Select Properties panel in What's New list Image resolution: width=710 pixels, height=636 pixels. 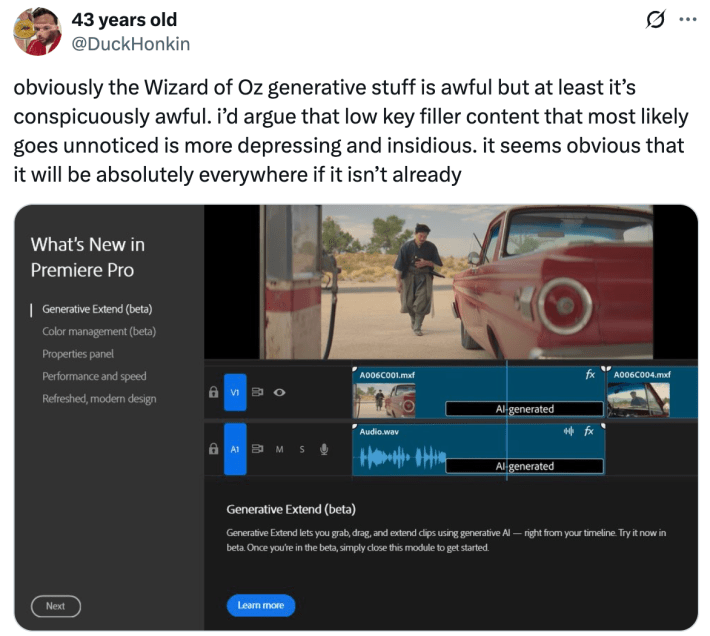(78, 354)
